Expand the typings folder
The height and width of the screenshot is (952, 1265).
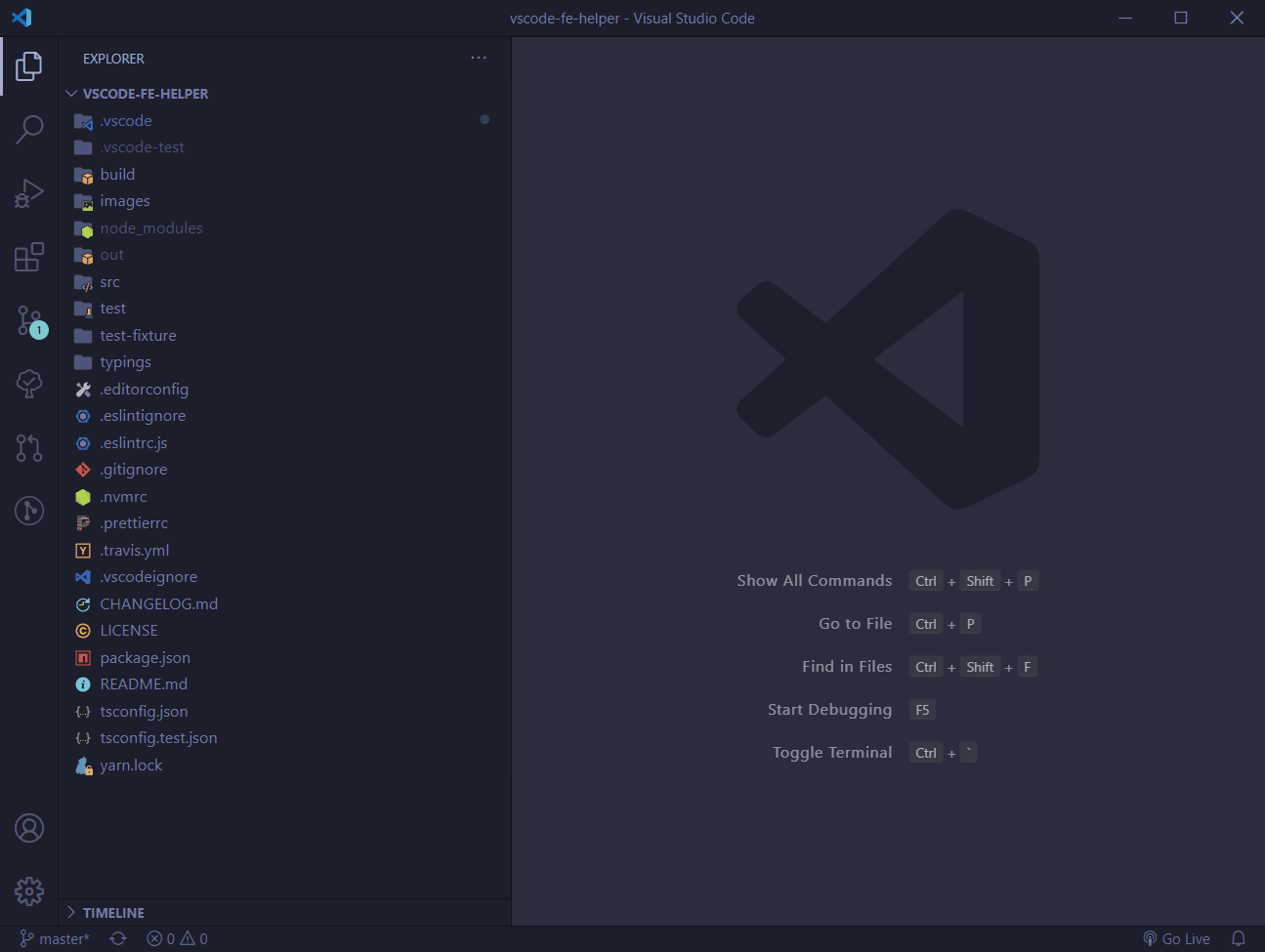tap(284, 362)
